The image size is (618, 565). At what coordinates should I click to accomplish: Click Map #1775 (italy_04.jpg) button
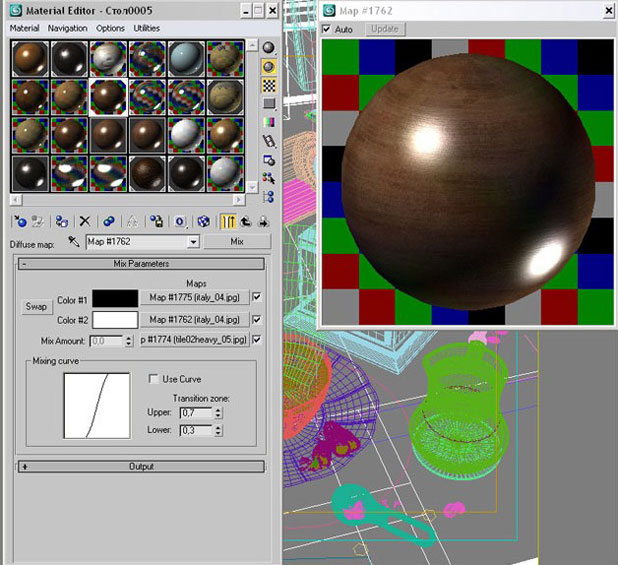(x=193, y=297)
